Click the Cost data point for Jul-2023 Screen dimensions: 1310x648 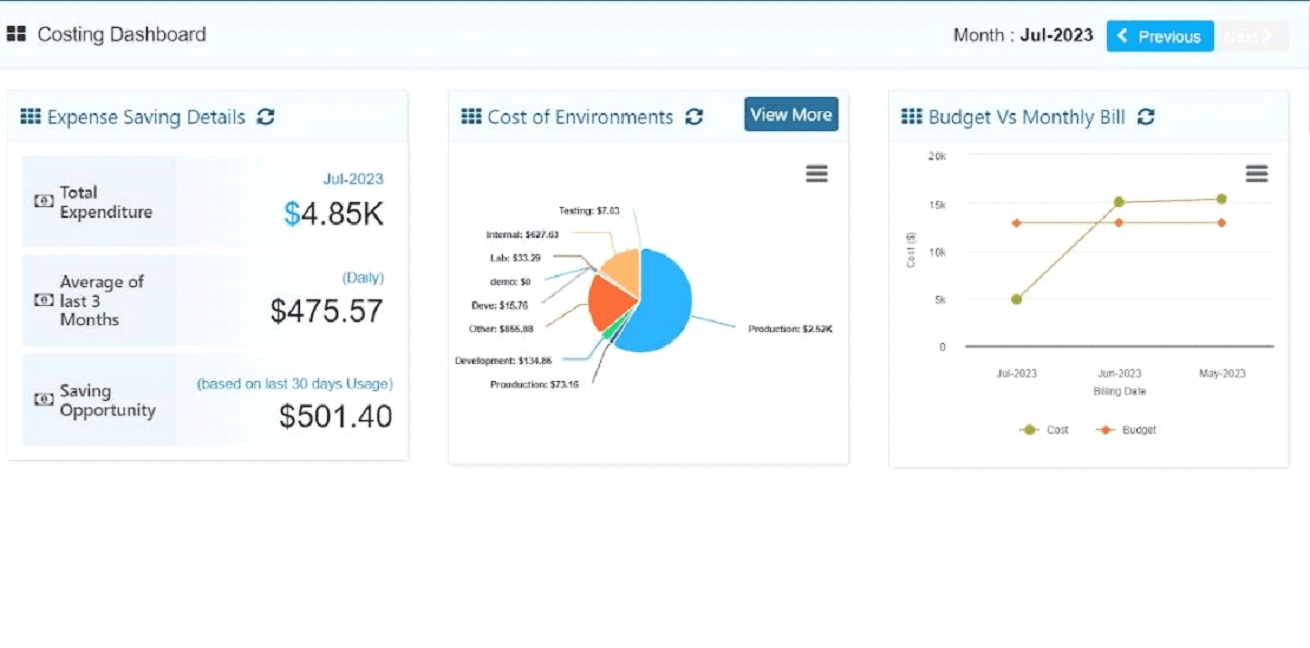(x=1016, y=299)
